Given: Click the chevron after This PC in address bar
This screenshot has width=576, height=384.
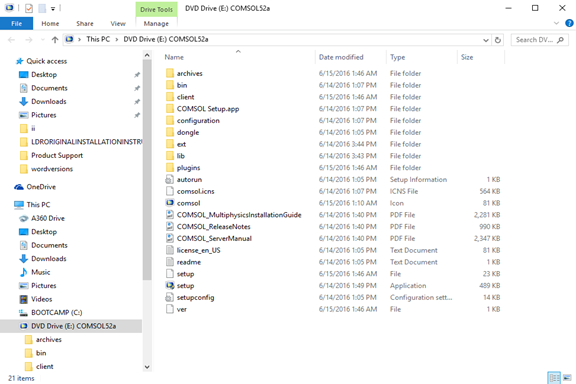Looking at the screenshot, I should click(x=116, y=39).
